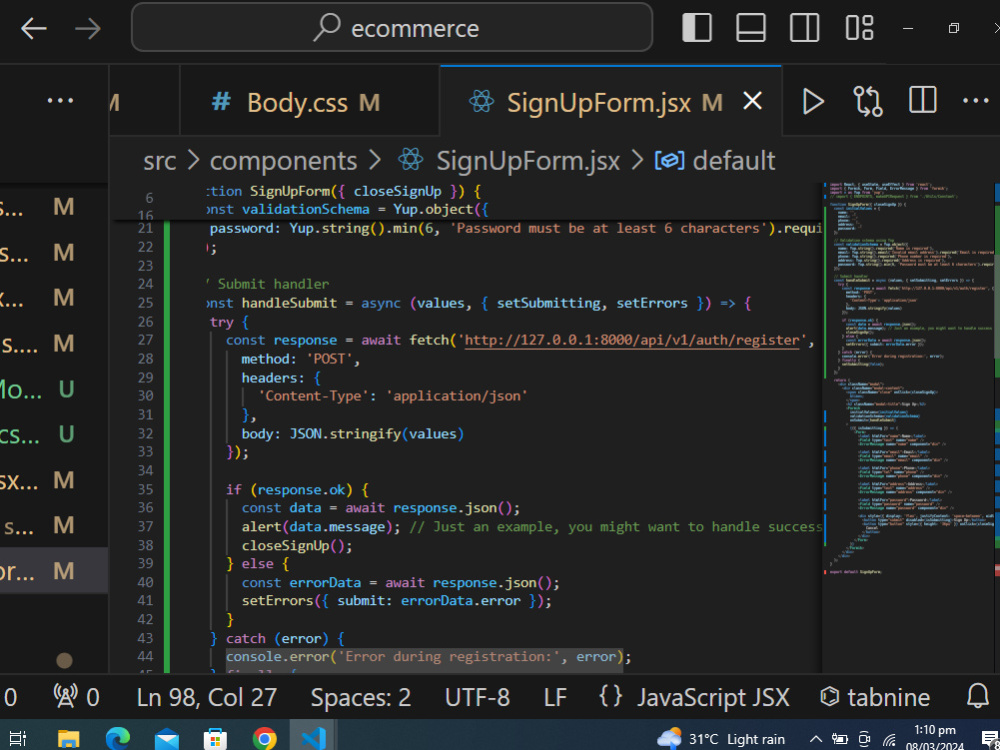Change end of line sequence LF
This screenshot has height=750, width=1000.
click(x=555, y=697)
